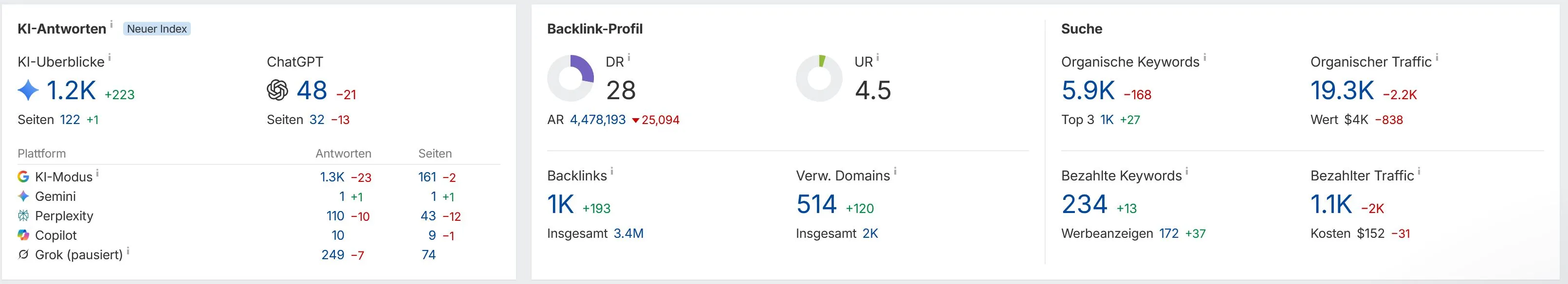1568x284 pixels.
Task: Click Gemini Antworten value 1
Action: (342, 196)
